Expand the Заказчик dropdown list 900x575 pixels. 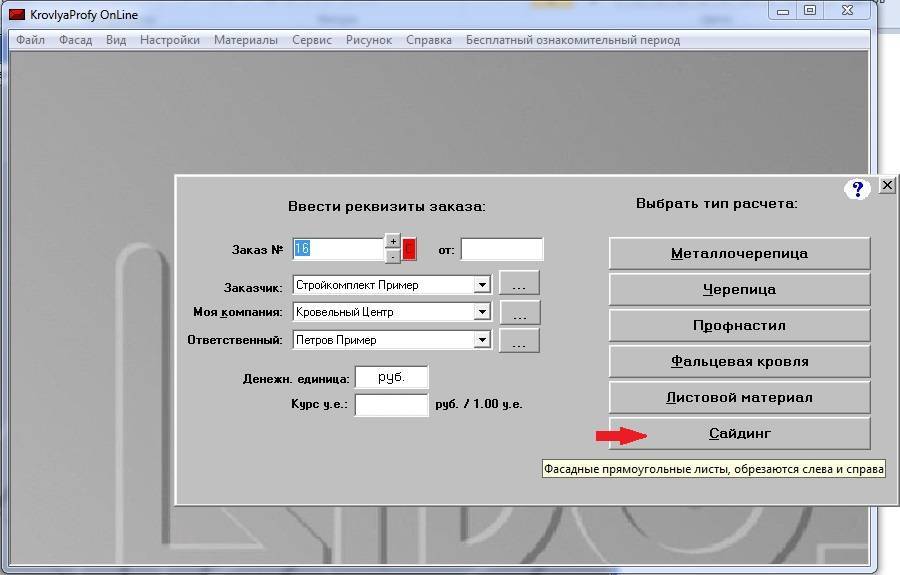(482, 285)
